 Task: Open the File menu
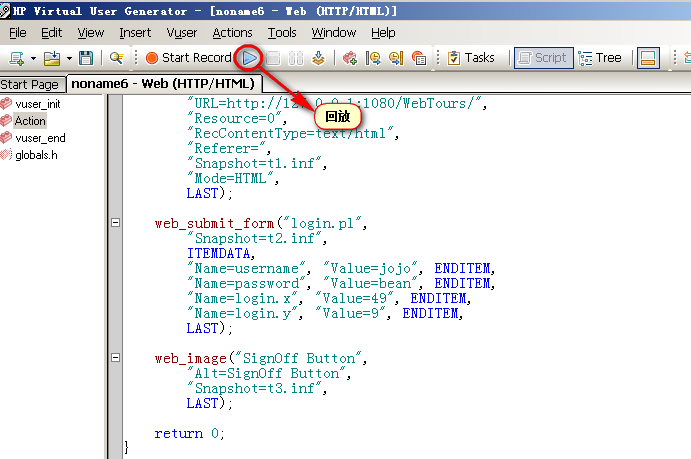[18, 33]
